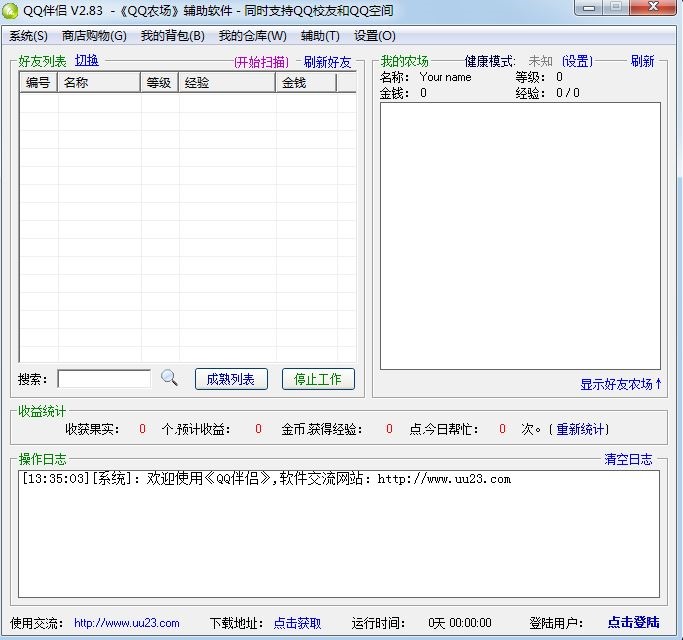Open the 系统(S) menu
This screenshot has height=640, width=683.
pyautogui.click(x=28, y=36)
